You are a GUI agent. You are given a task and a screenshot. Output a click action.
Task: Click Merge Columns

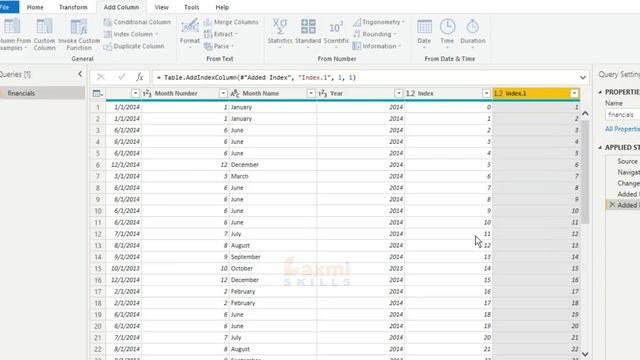pyautogui.click(x=231, y=22)
